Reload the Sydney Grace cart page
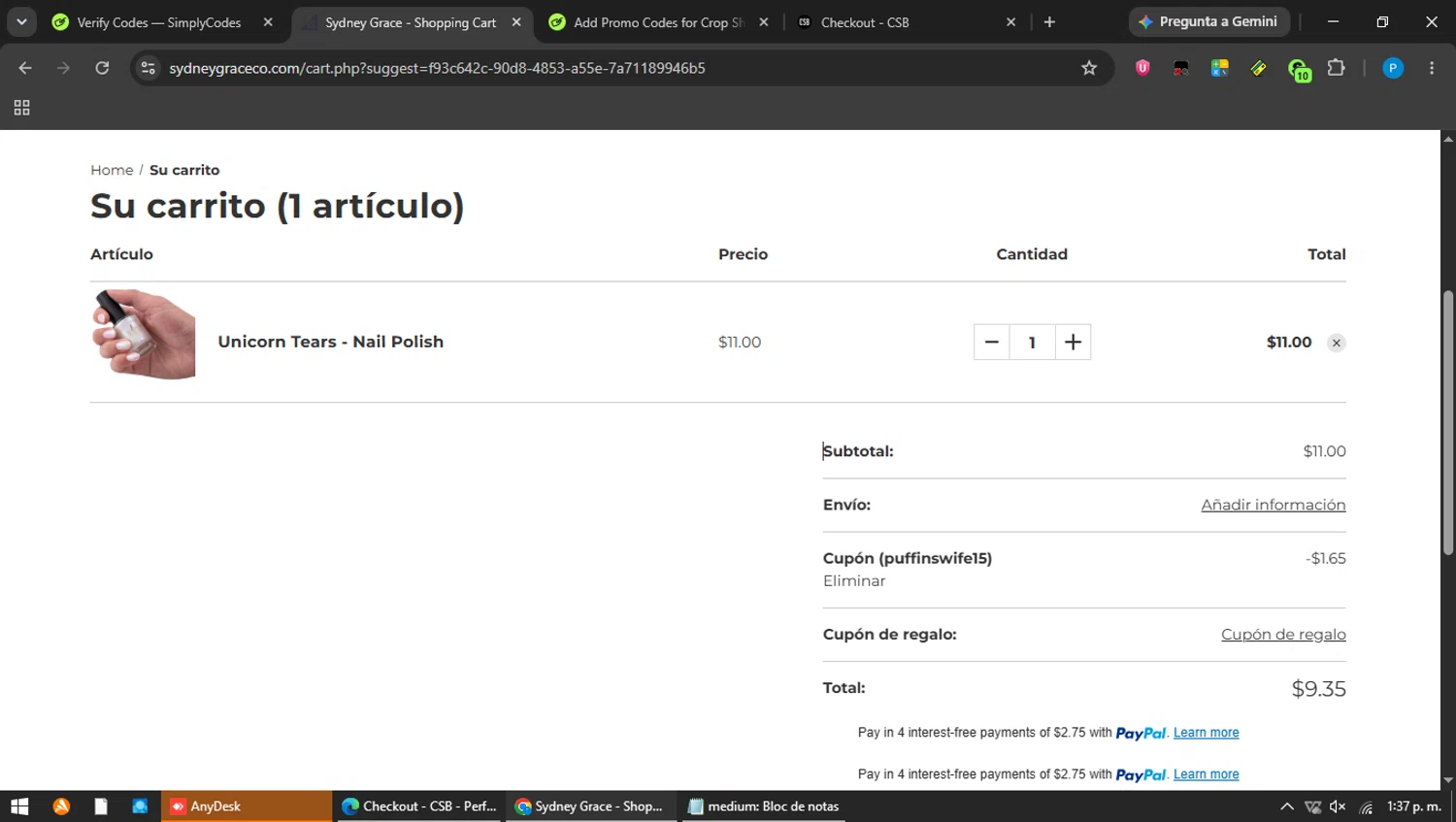This screenshot has height=822, width=1456. 102,68
